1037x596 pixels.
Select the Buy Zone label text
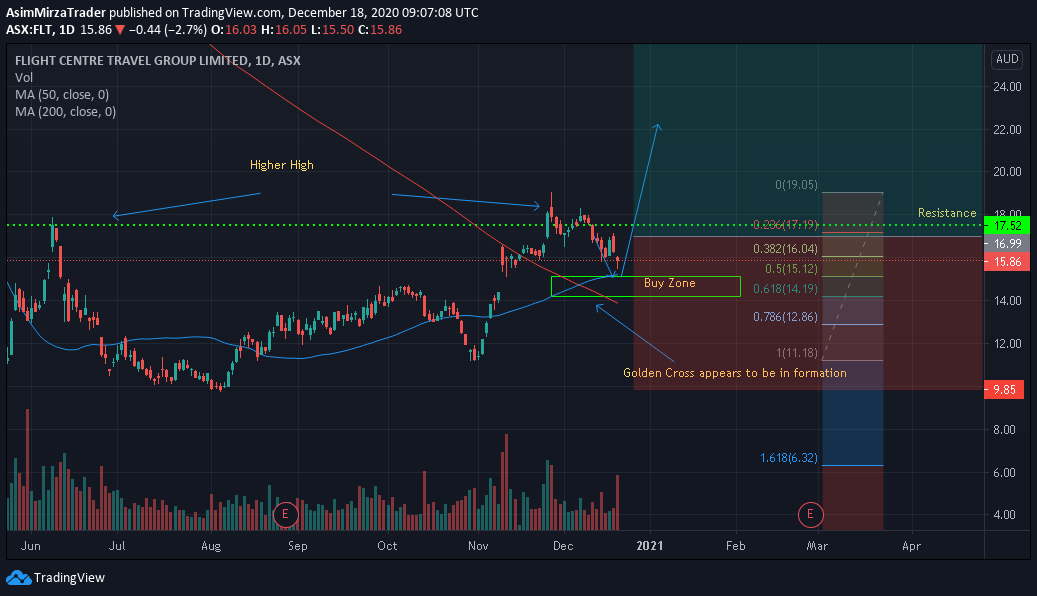point(669,283)
